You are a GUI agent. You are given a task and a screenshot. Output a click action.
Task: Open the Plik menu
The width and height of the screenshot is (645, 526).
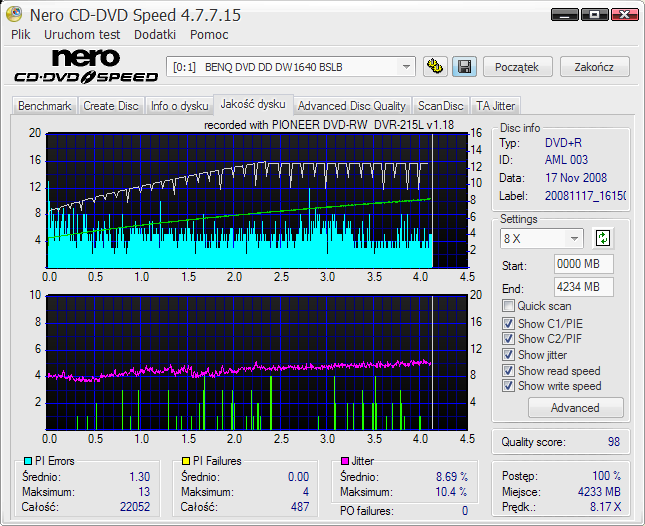coord(21,35)
